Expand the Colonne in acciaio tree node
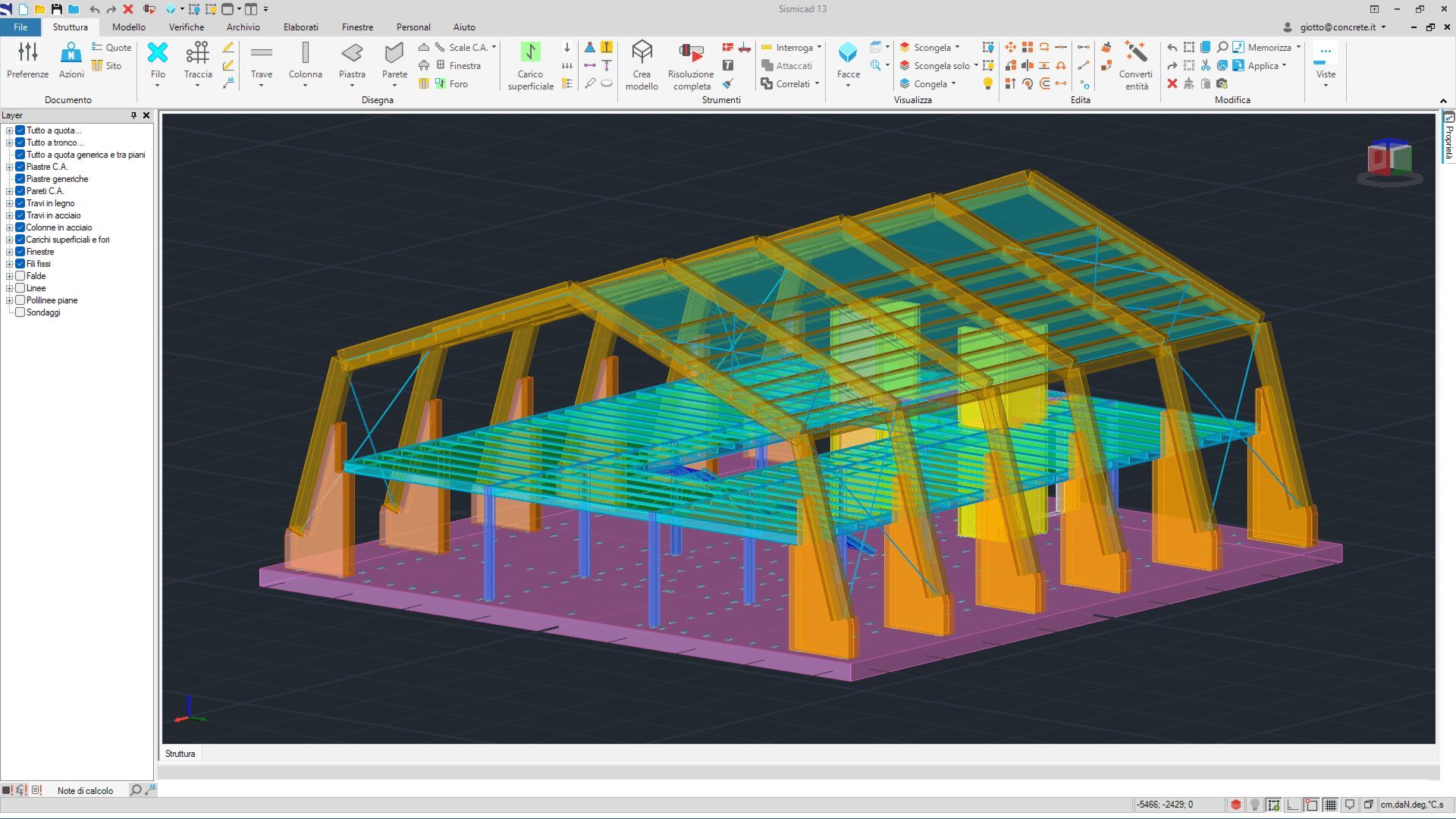Screen dimensions: 1456x819 9,227
